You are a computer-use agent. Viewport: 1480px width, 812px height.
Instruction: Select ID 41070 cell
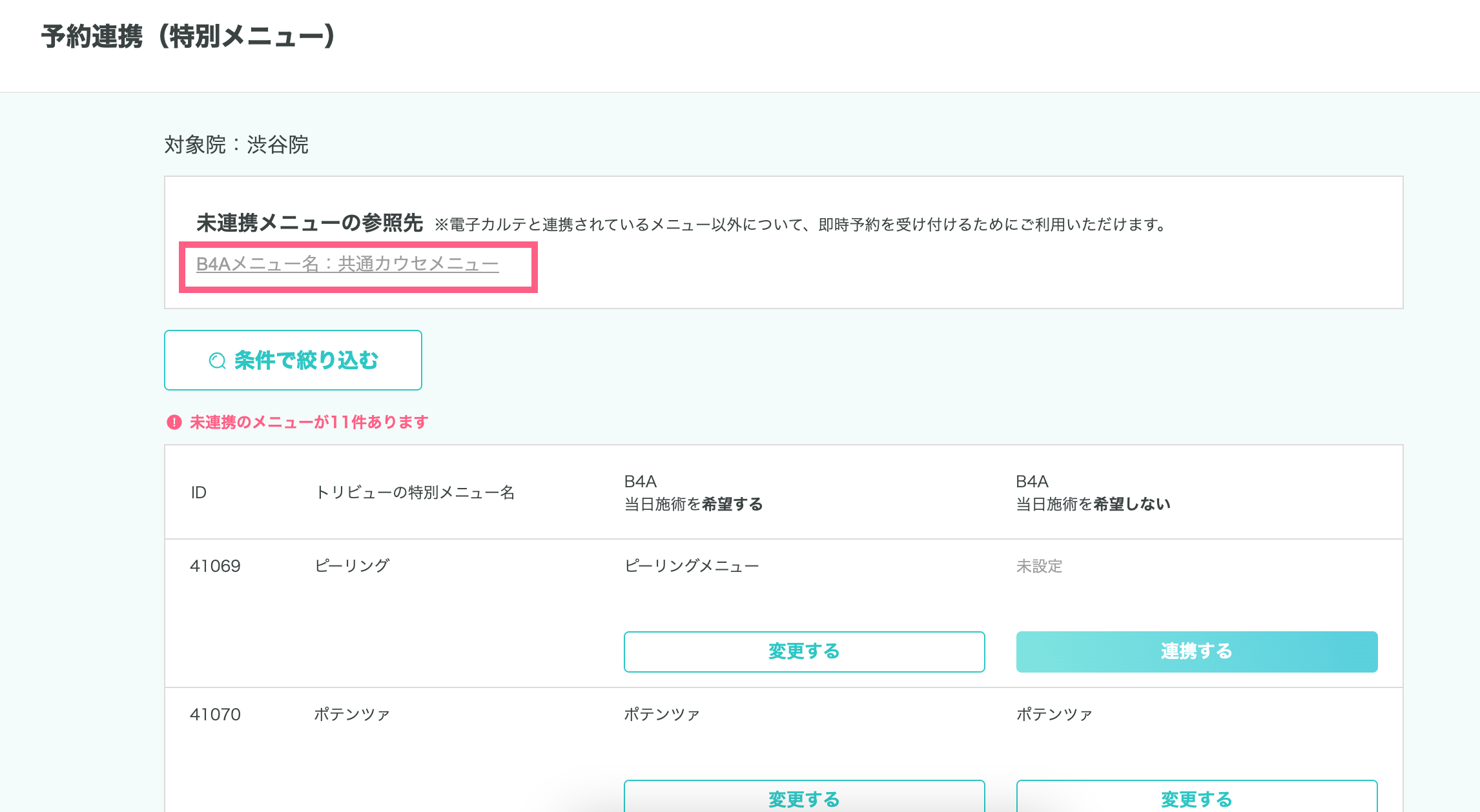(x=215, y=715)
